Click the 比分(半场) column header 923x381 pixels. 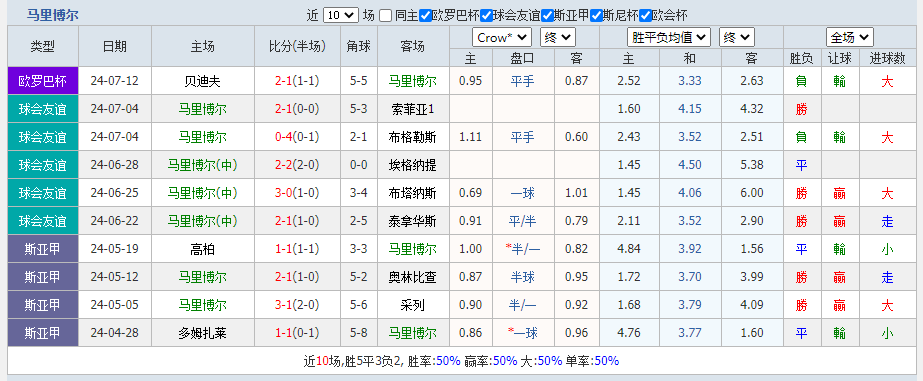(x=297, y=47)
